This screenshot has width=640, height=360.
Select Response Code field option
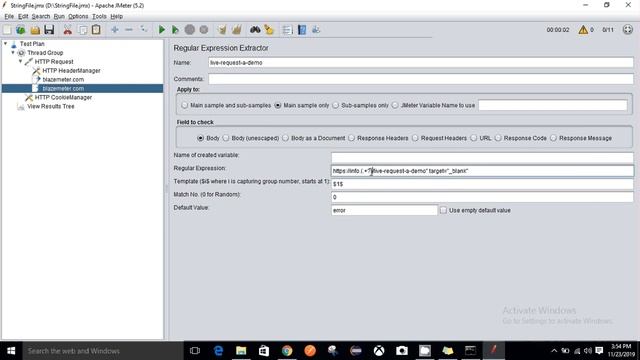point(498,138)
